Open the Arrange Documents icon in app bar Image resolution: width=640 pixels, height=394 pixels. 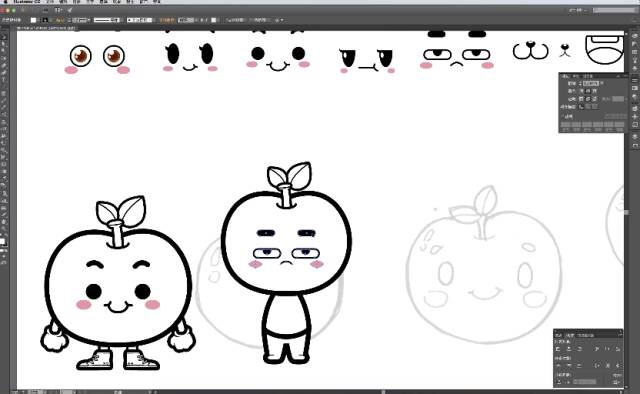click(58, 10)
